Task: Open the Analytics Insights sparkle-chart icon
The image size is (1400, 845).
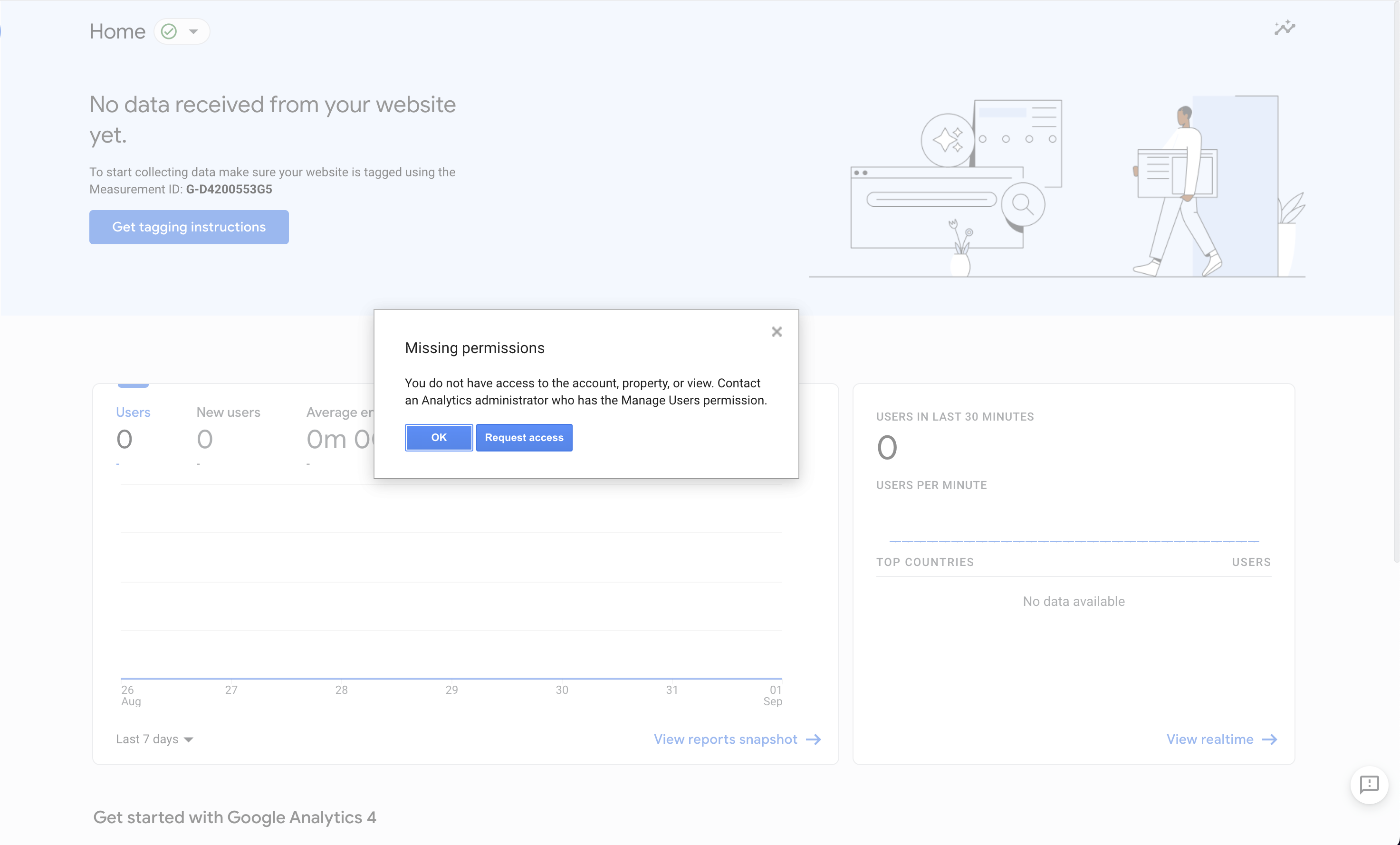Action: [1285, 27]
